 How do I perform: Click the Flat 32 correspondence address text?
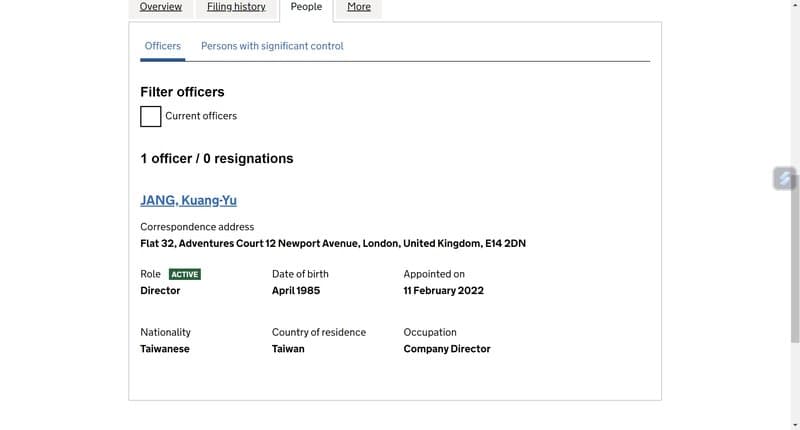click(333, 243)
